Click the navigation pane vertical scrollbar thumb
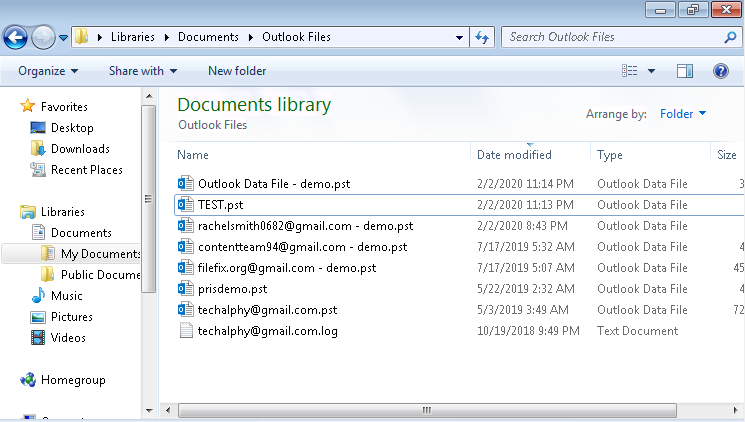Screen dimensions: 745x422 point(149,199)
